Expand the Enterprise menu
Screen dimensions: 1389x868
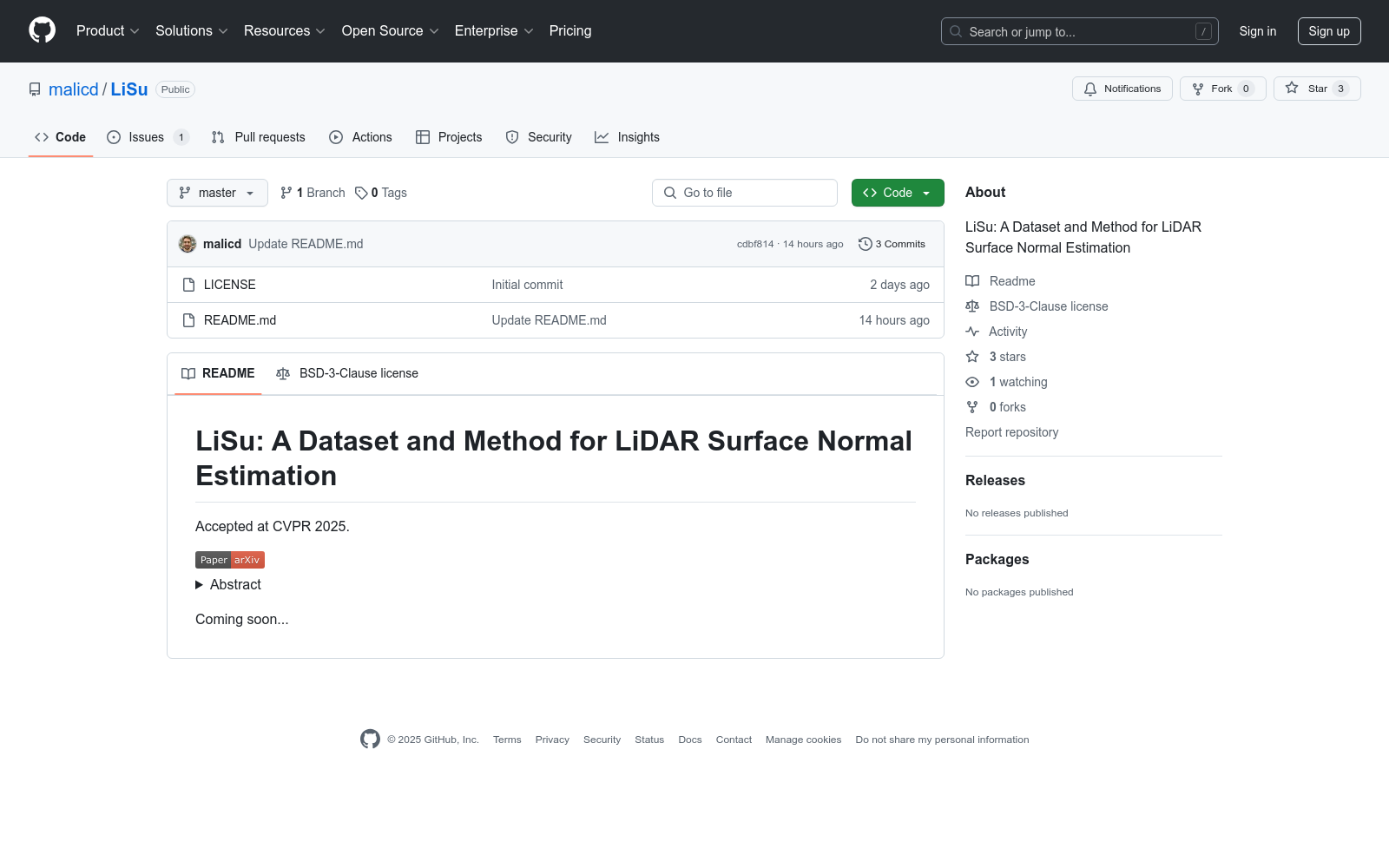[494, 30]
